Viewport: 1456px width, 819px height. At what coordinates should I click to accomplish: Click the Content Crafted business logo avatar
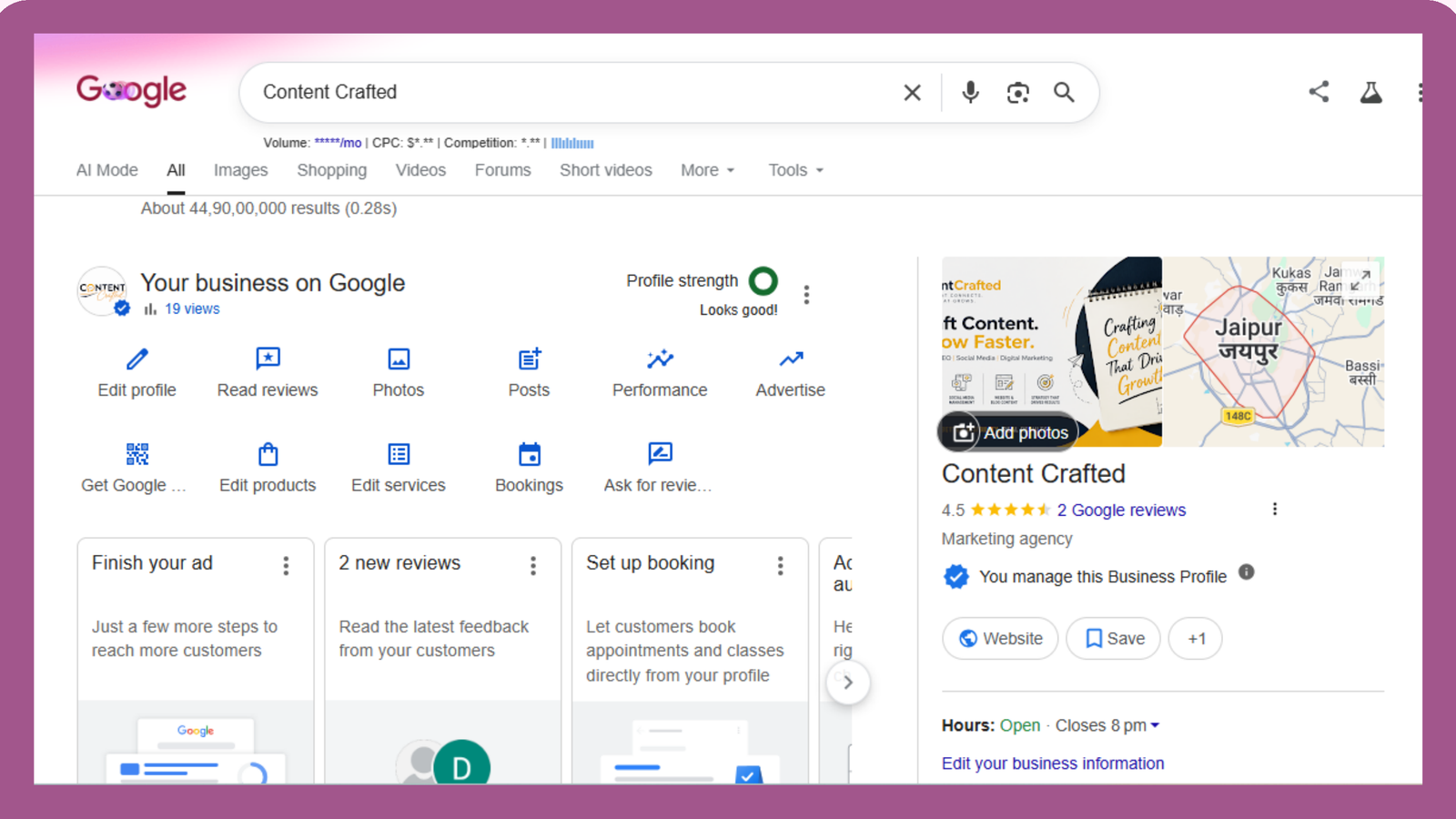(x=103, y=291)
